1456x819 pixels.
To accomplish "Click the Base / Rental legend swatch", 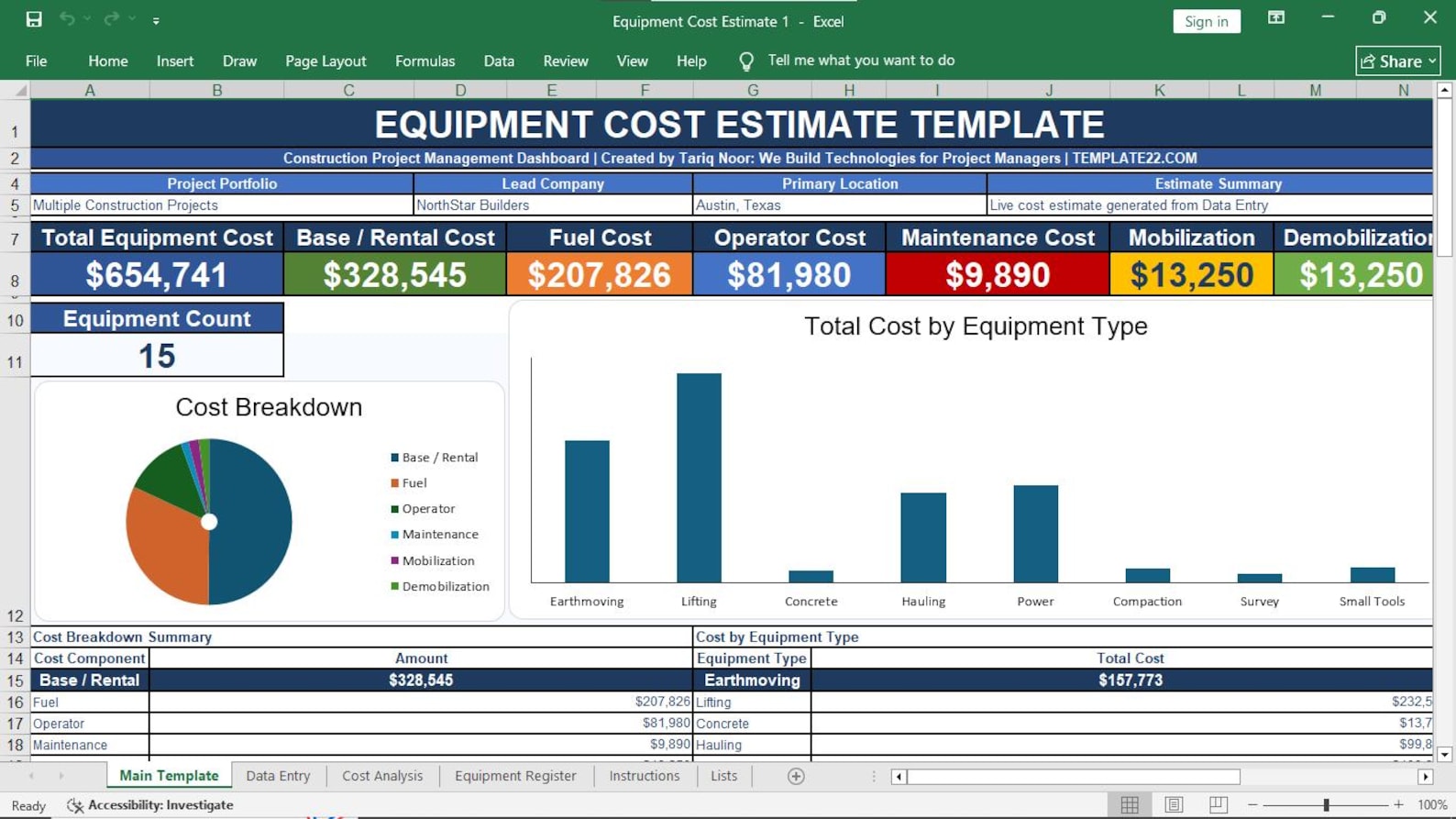I will pyautogui.click(x=395, y=457).
